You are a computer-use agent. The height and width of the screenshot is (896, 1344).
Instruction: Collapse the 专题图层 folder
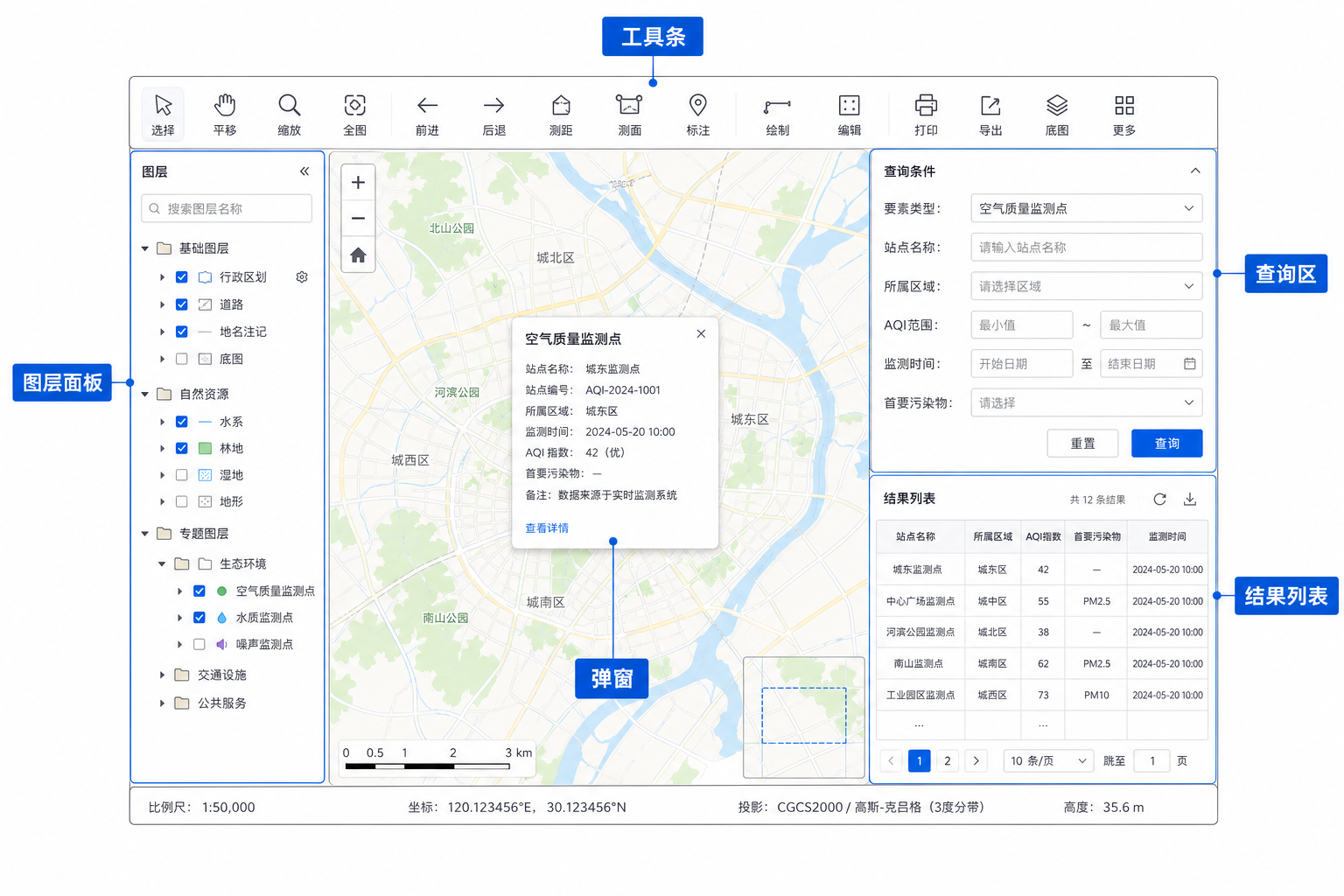(145, 534)
